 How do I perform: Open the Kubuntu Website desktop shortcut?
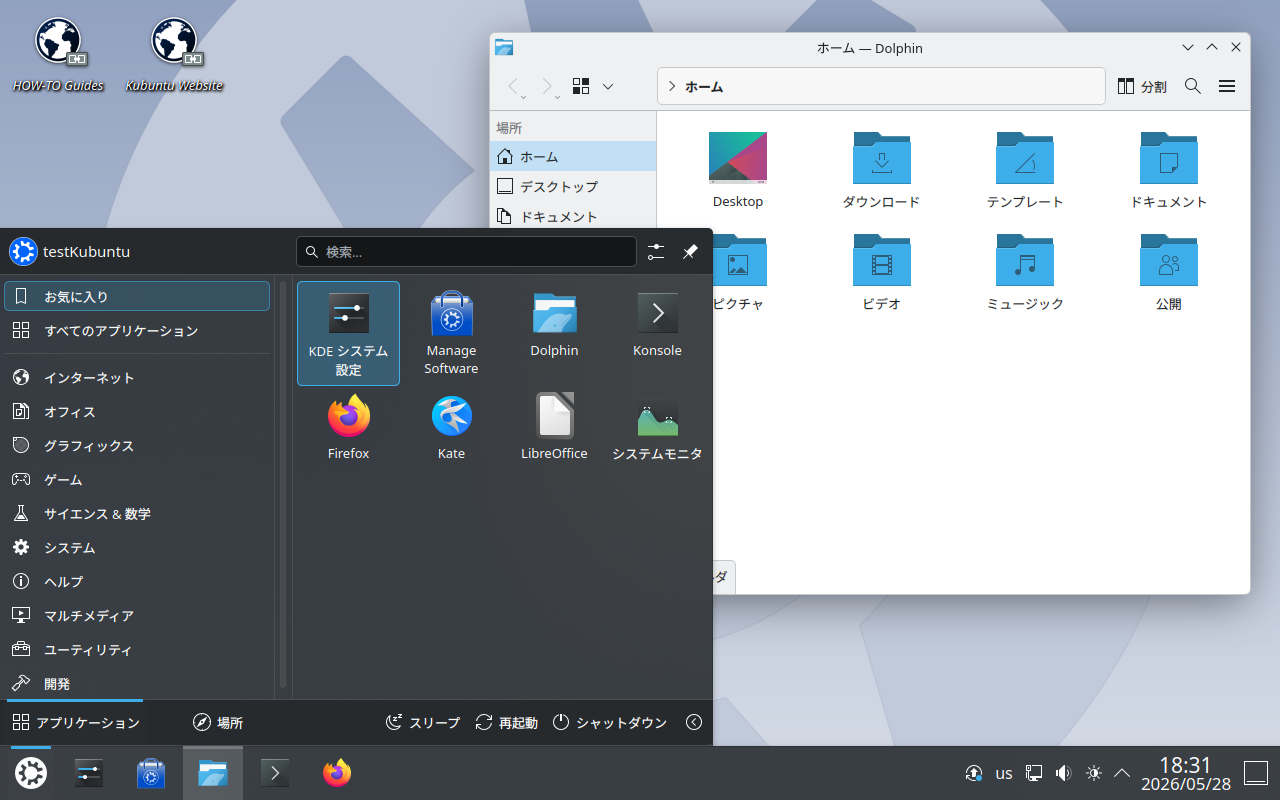(x=174, y=55)
